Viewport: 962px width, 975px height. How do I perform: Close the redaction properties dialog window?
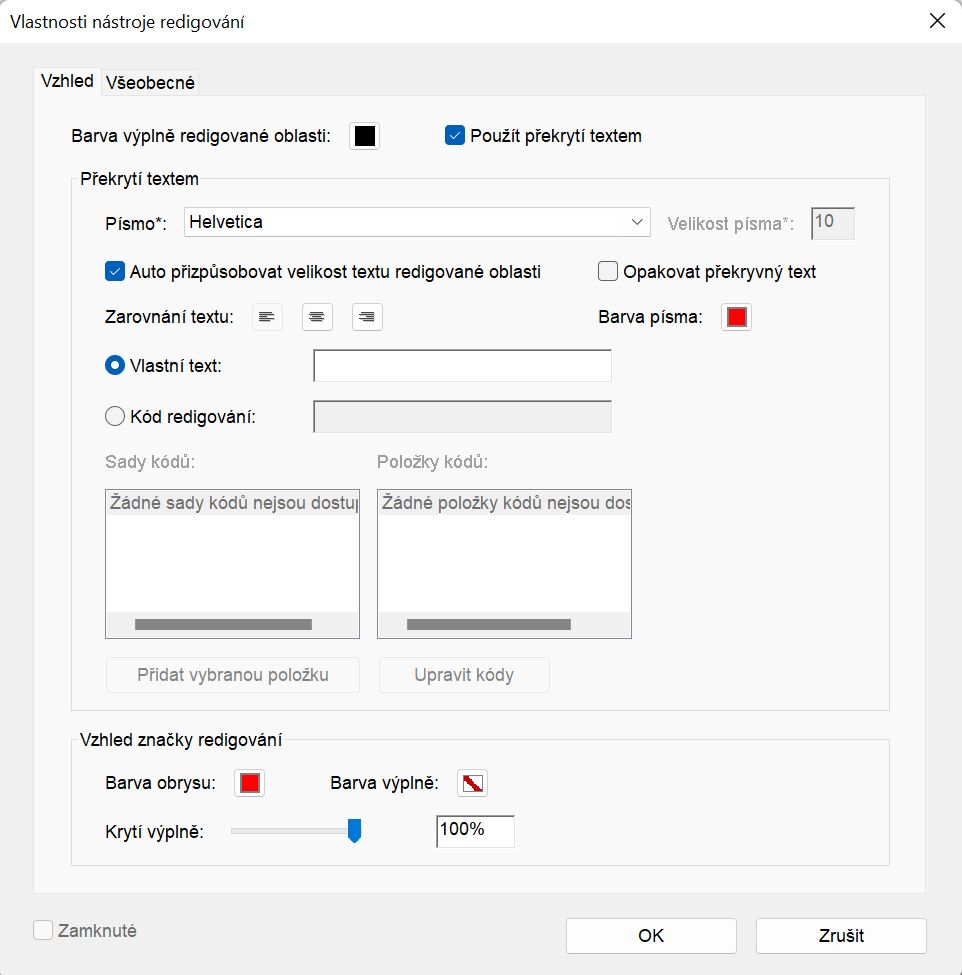(937, 21)
